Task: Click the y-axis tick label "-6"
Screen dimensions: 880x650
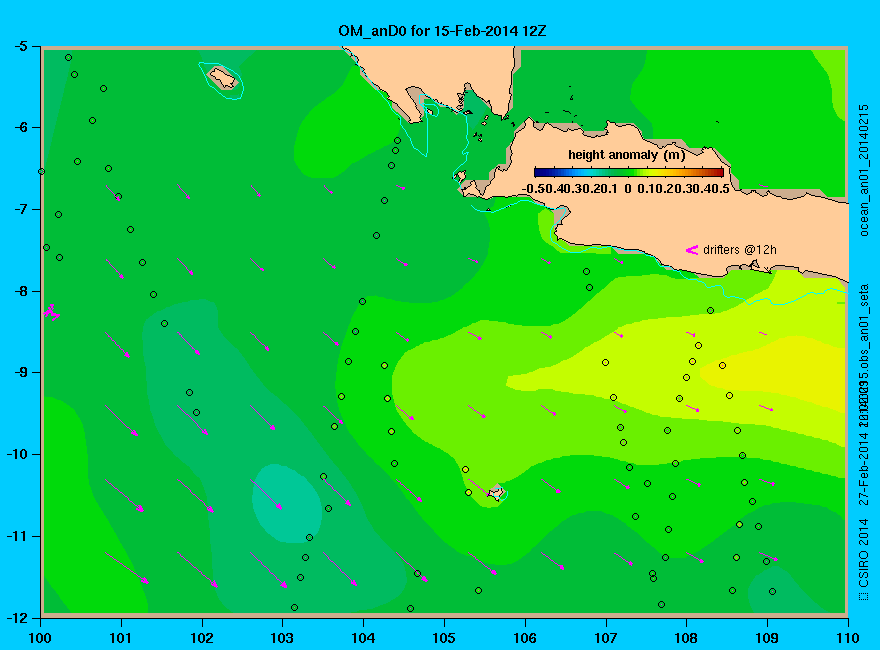Action: (20, 127)
